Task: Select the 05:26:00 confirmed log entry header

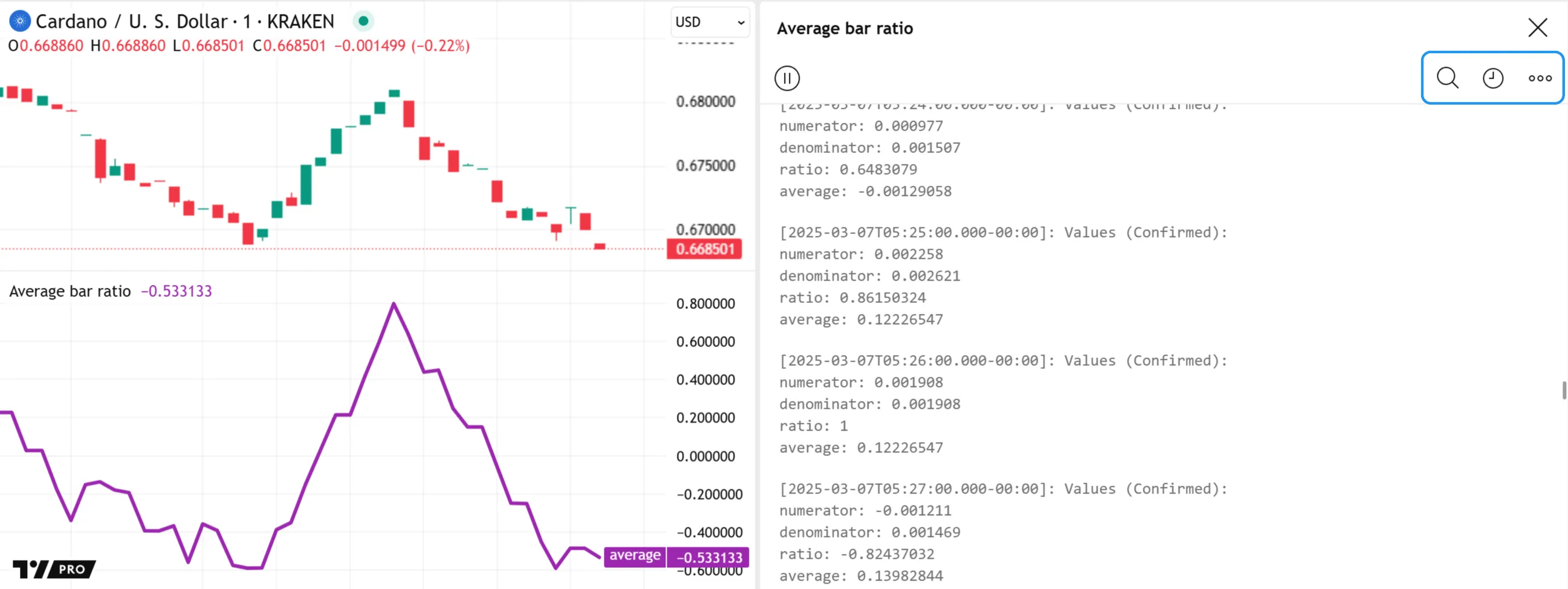Action: pos(1003,360)
